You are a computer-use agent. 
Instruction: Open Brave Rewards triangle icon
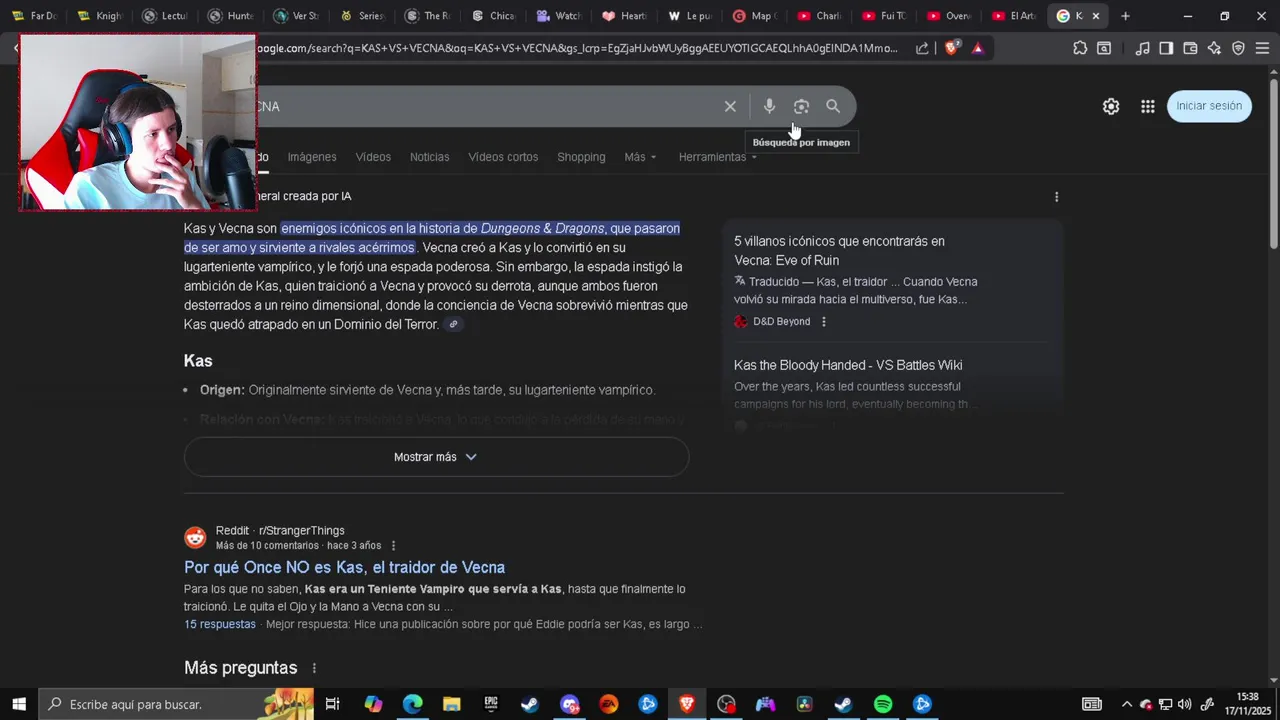pos(977,48)
